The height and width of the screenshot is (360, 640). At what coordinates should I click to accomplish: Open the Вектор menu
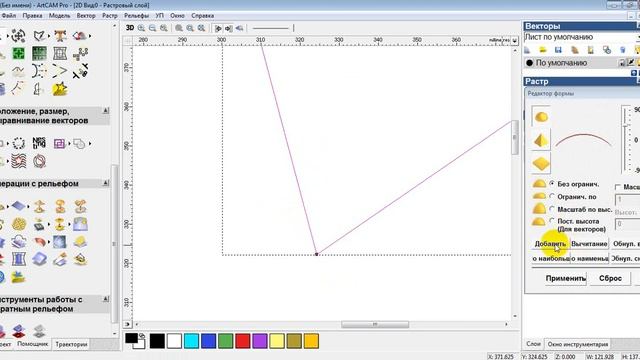[x=86, y=16]
